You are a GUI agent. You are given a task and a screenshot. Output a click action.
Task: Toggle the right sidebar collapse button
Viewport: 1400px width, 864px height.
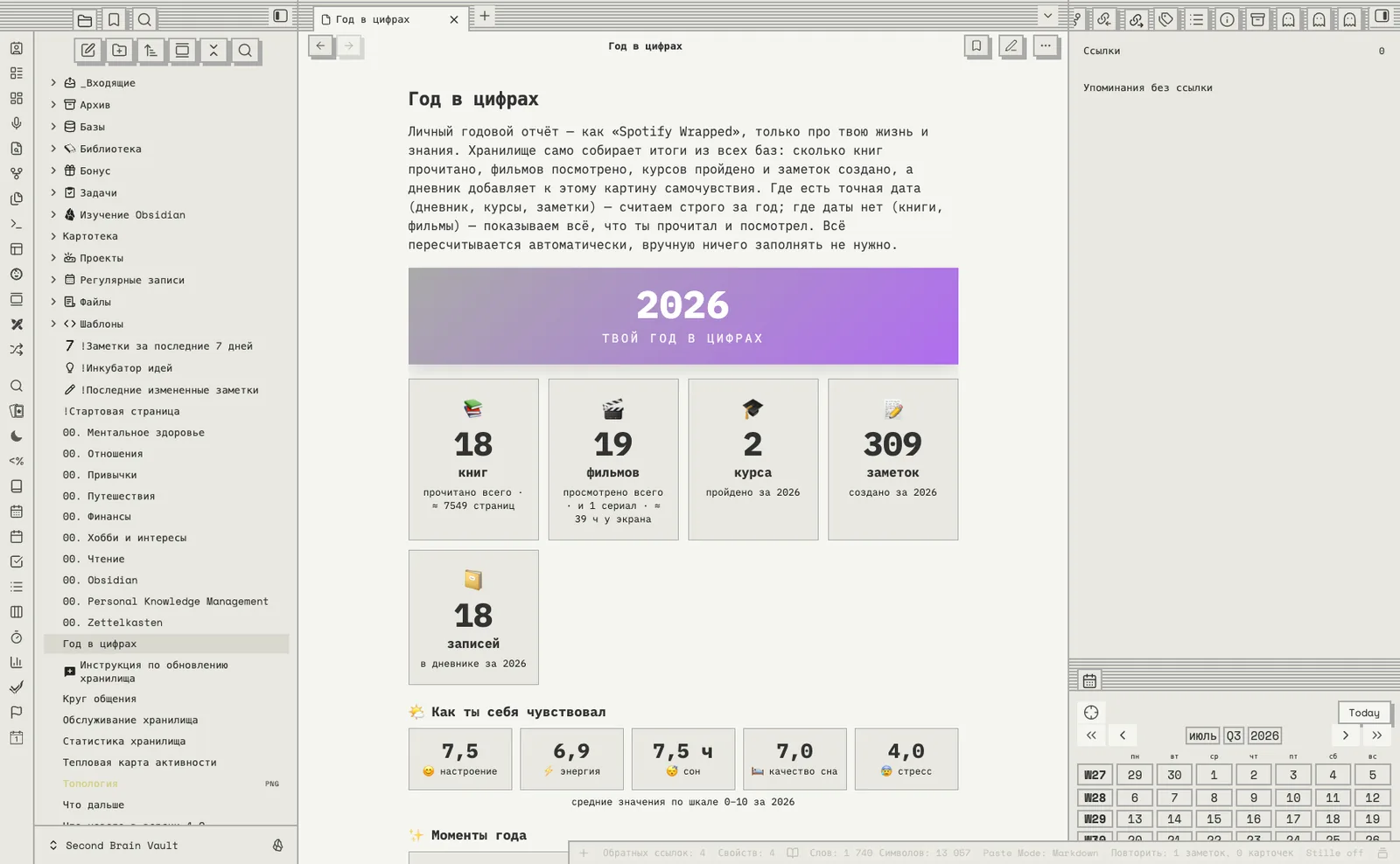click(x=1382, y=16)
